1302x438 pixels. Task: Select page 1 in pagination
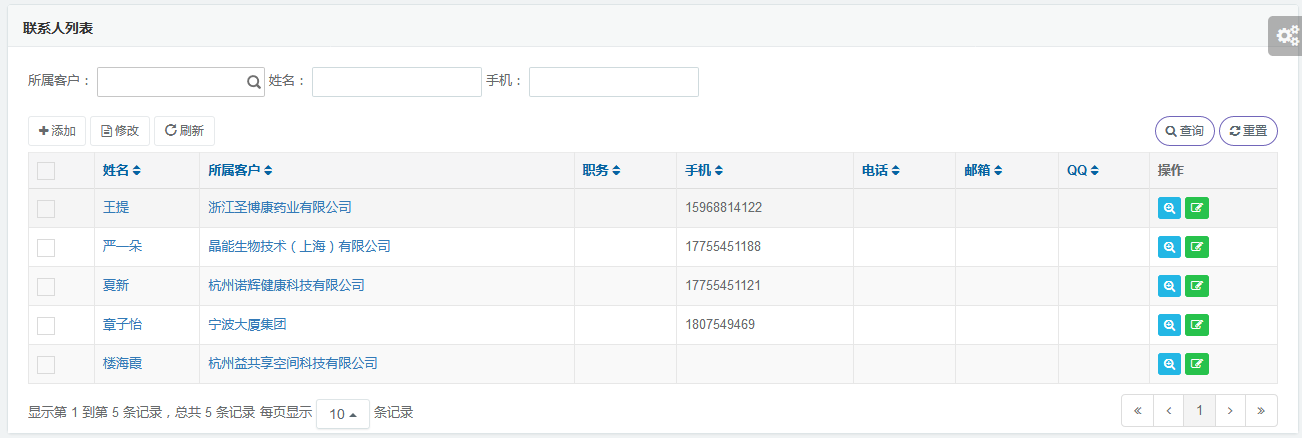tap(1199, 410)
